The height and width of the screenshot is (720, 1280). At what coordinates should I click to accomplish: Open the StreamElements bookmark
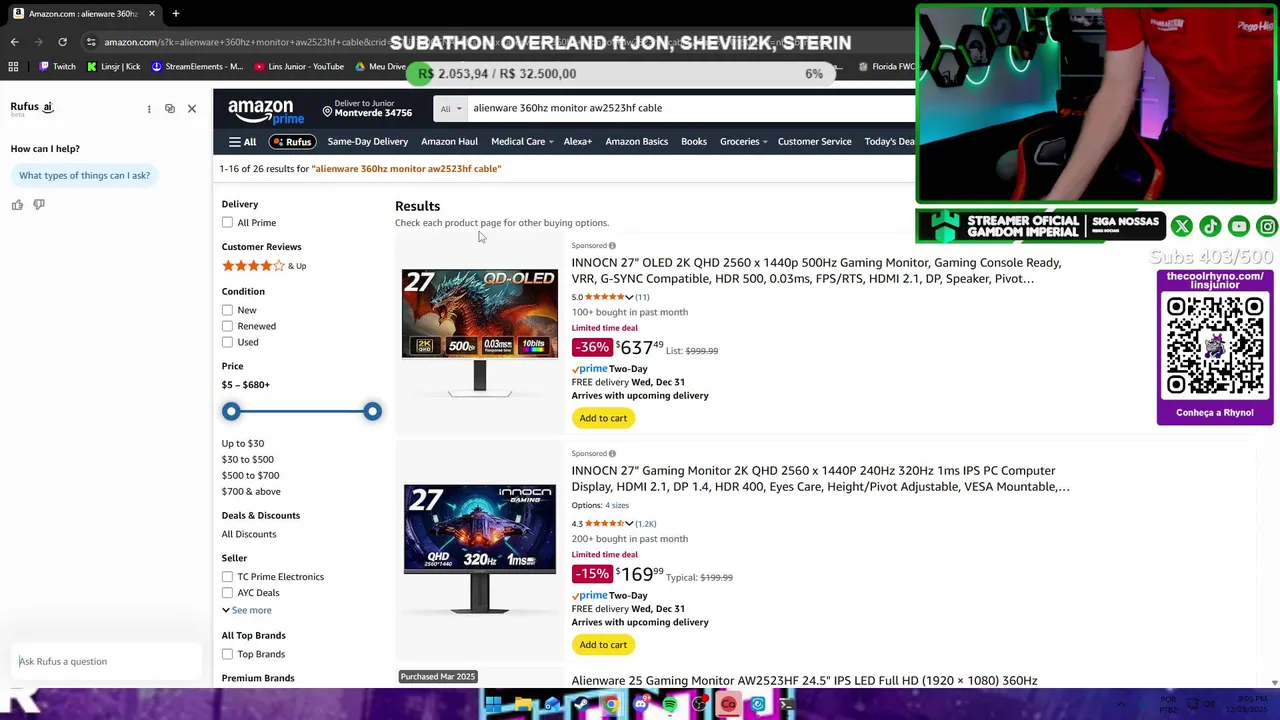point(197,67)
